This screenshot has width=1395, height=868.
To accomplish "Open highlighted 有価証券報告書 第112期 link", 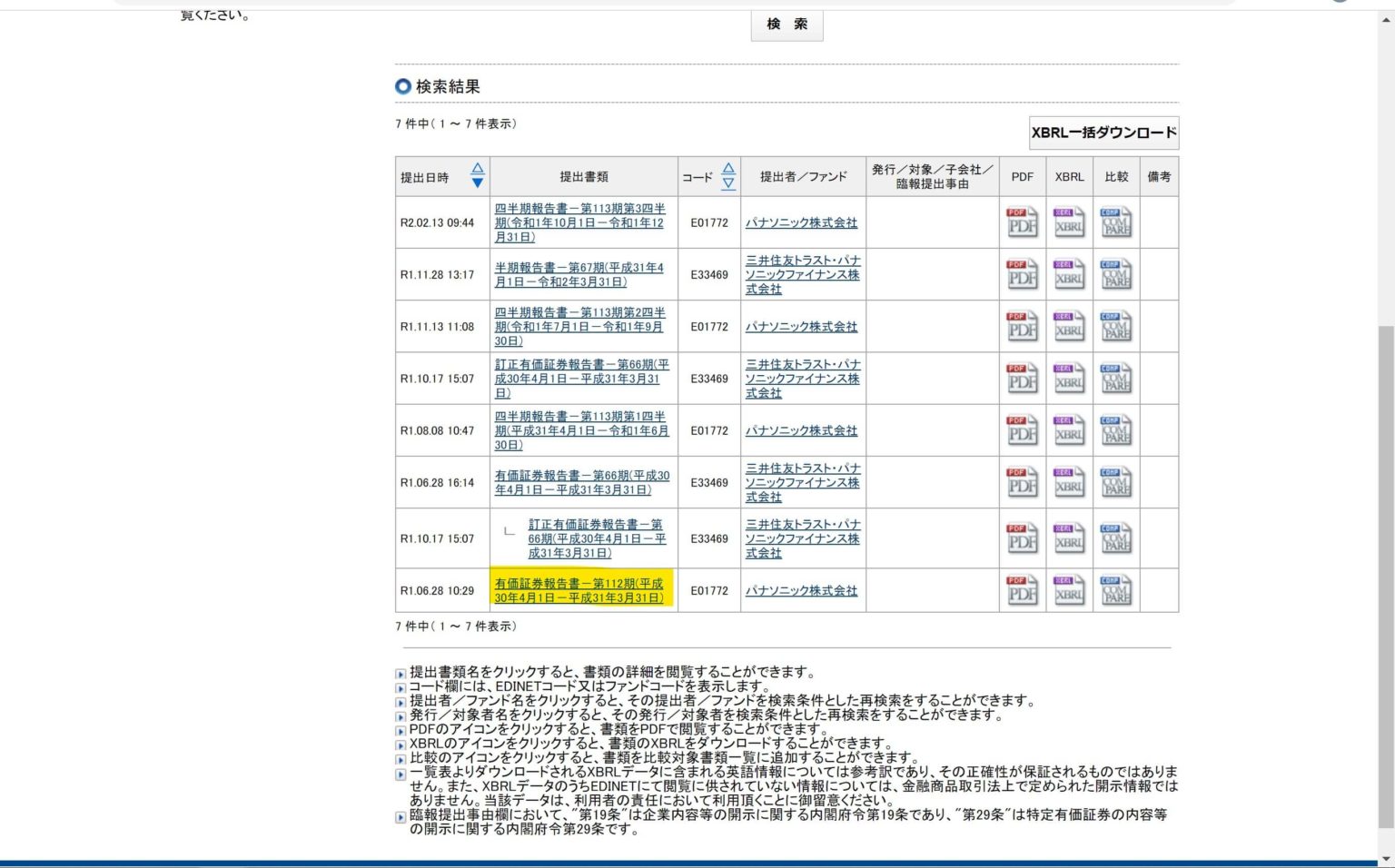I will 579,590.
